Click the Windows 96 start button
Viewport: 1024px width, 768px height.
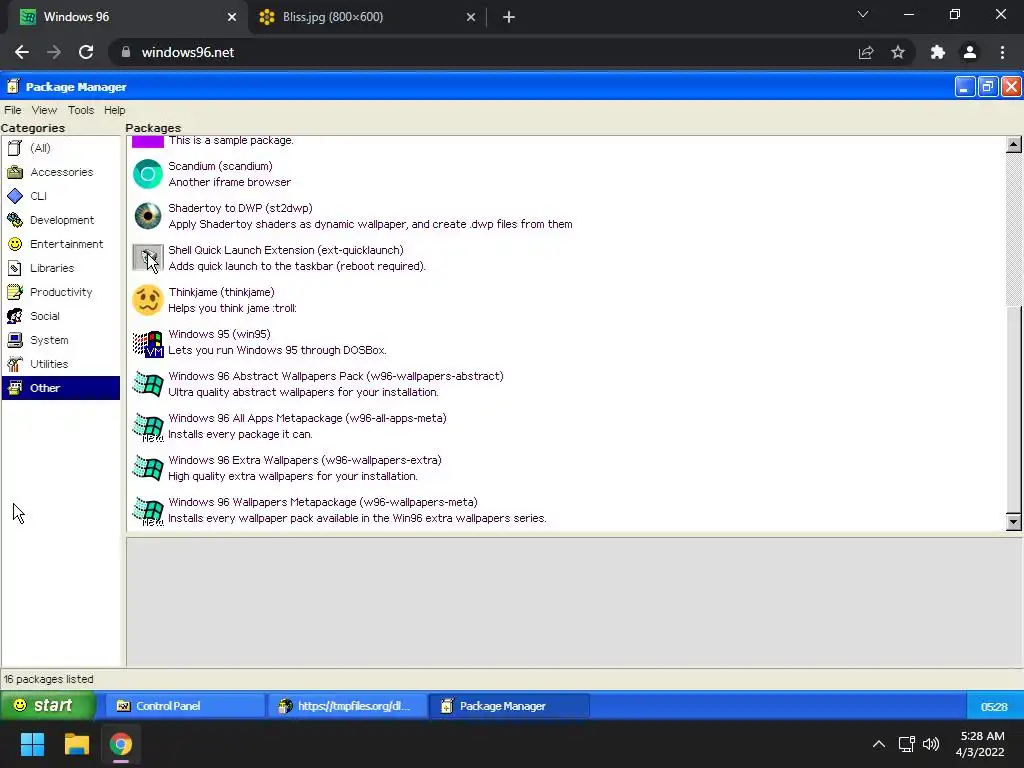click(48, 705)
